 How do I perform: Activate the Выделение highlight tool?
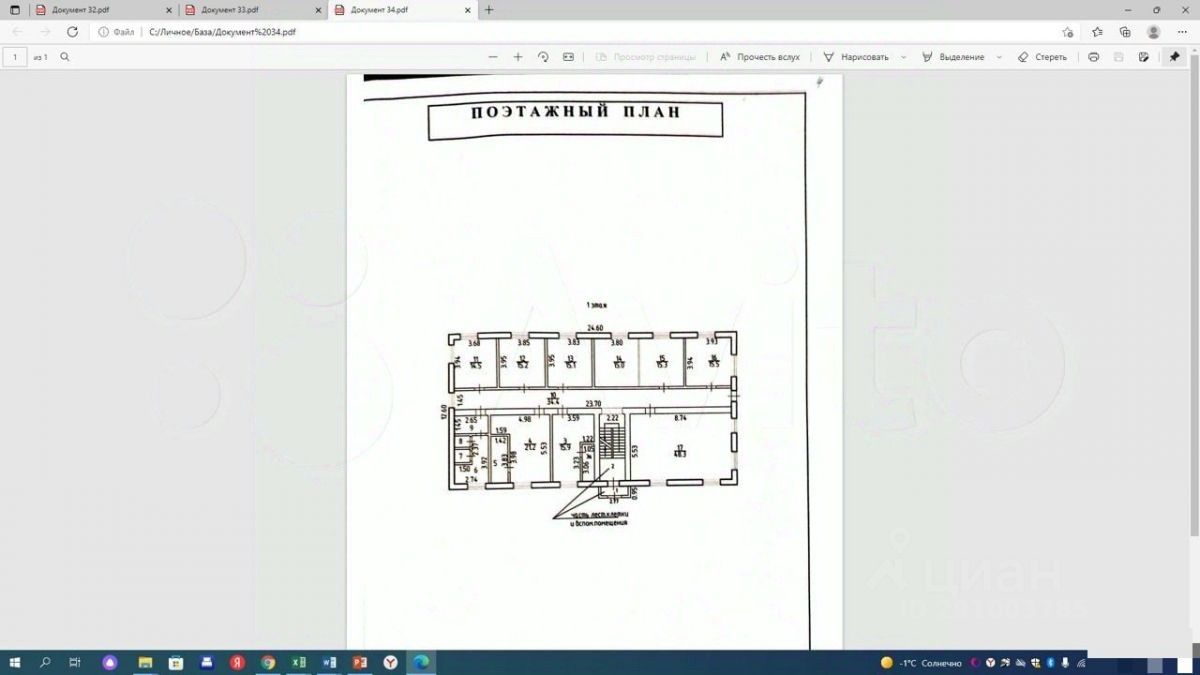click(x=954, y=57)
